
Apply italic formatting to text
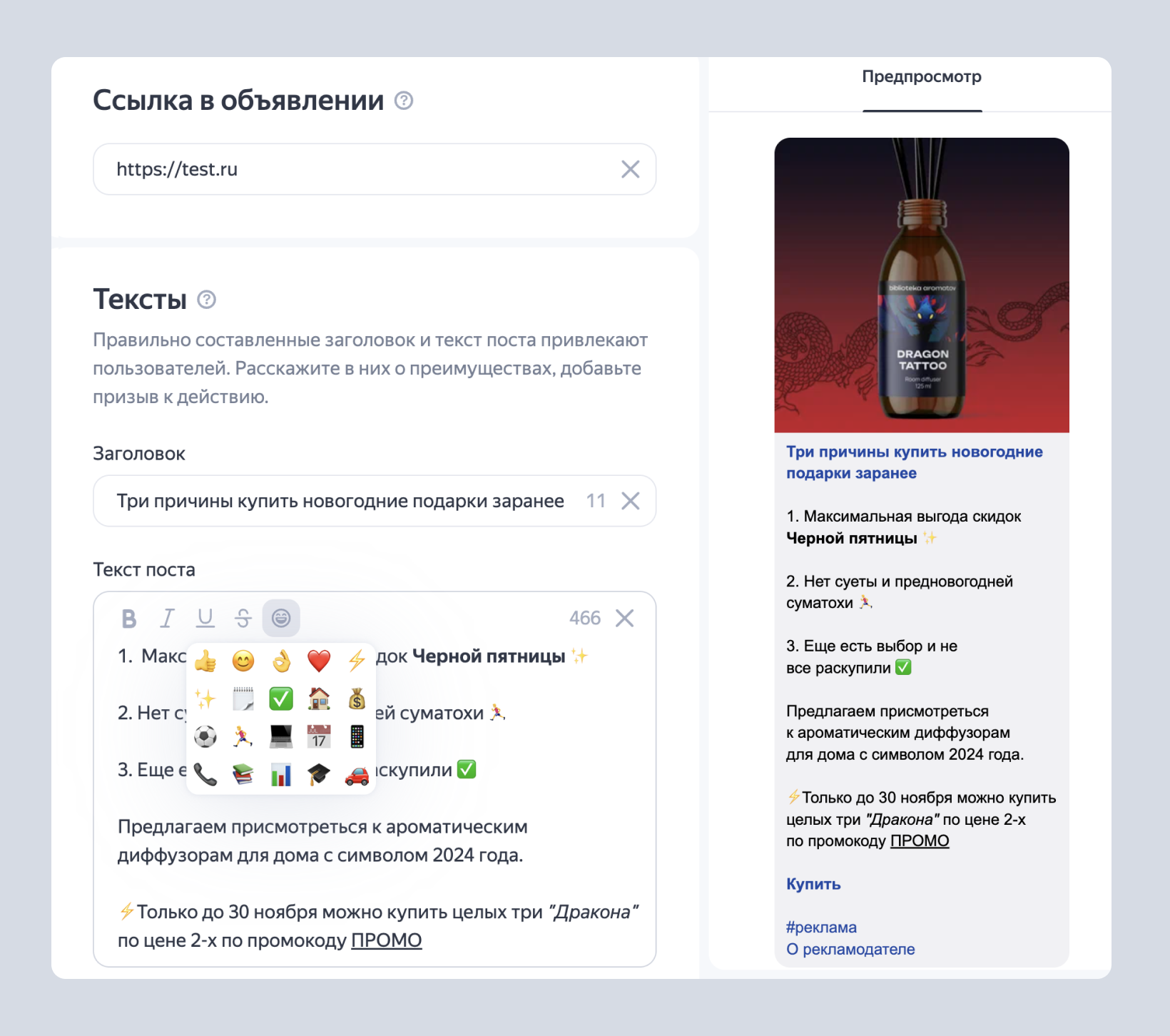pos(167,619)
